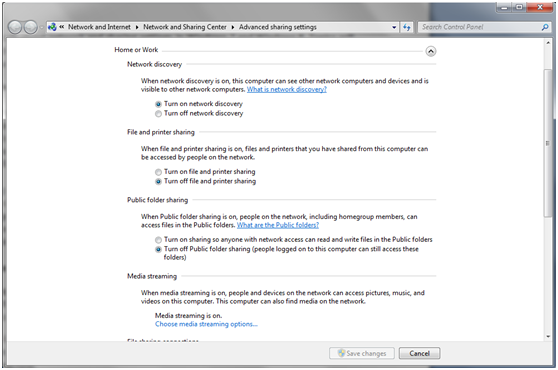The width and height of the screenshot is (558, 370).
Task: Expand the breadcrumb arrow after Network and Internet
Action: coord(137,27)
